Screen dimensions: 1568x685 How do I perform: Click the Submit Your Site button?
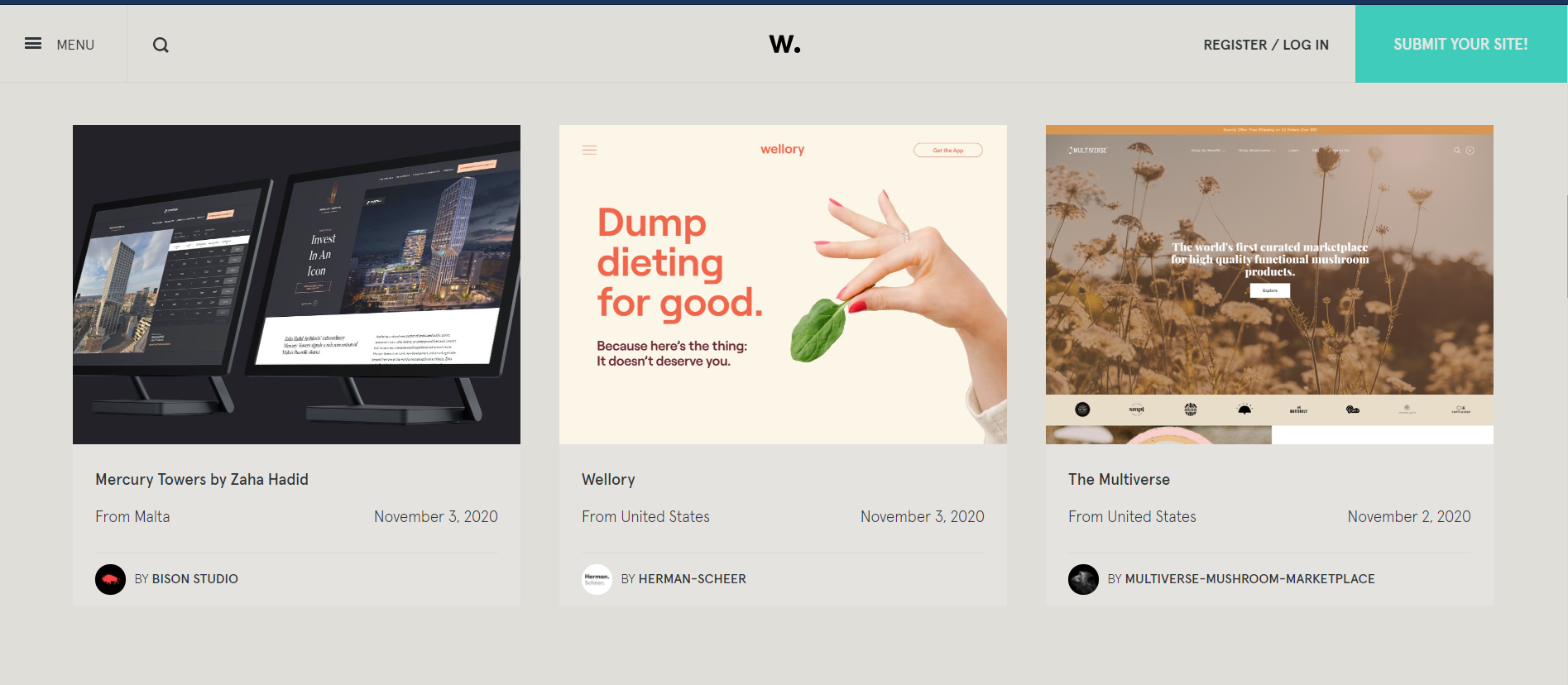[1460, 44]
